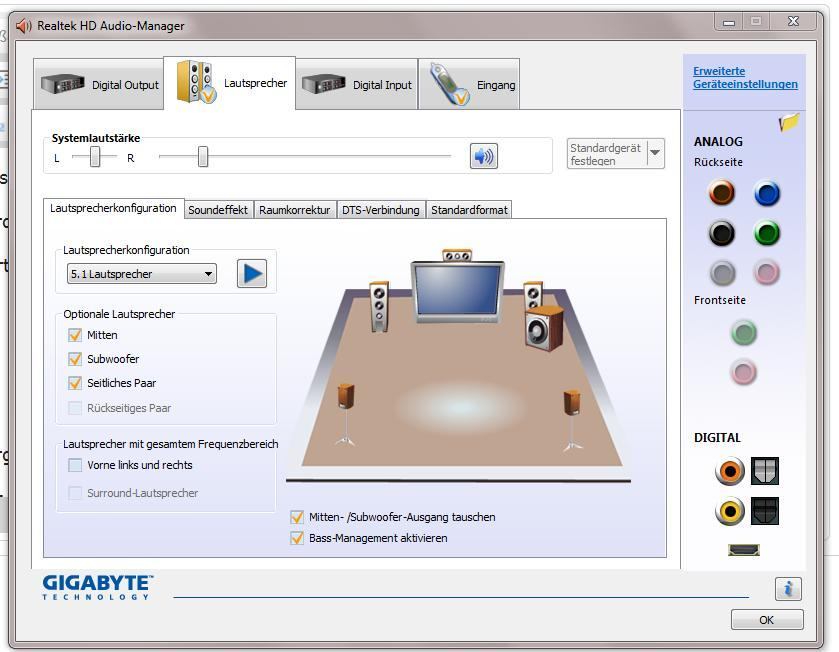Open Erweiterte Geräteeinstellungen link
The width and height of the screenshot is (839, 652).
pos(745,78)
